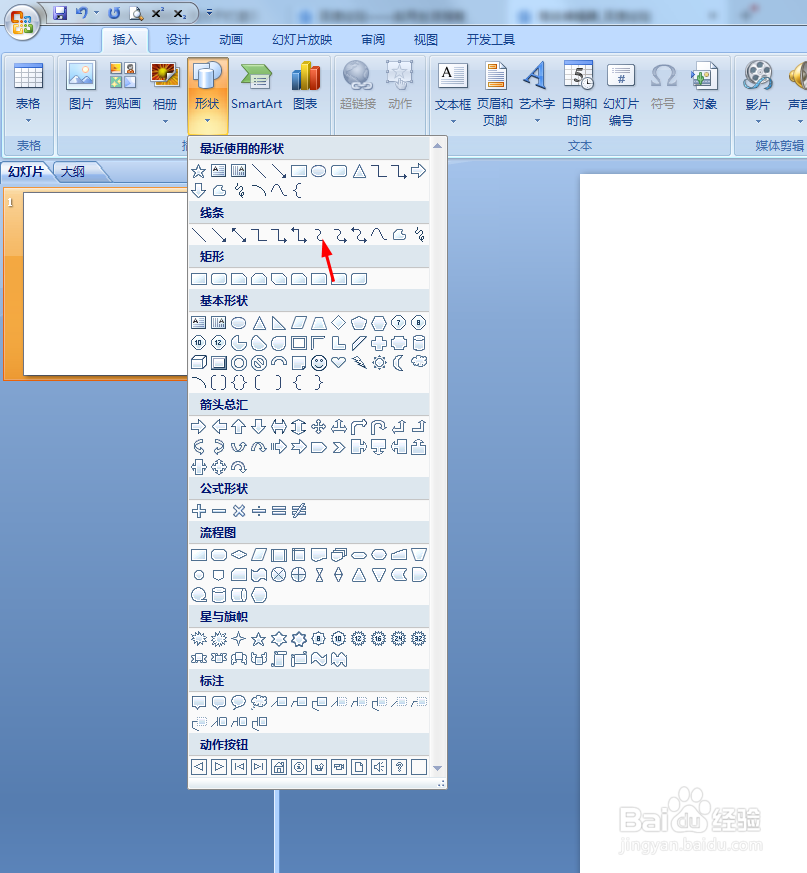Select the quad arrow in 箭头总汇
The image size is (807, 873).
click(x=319, y=427)
